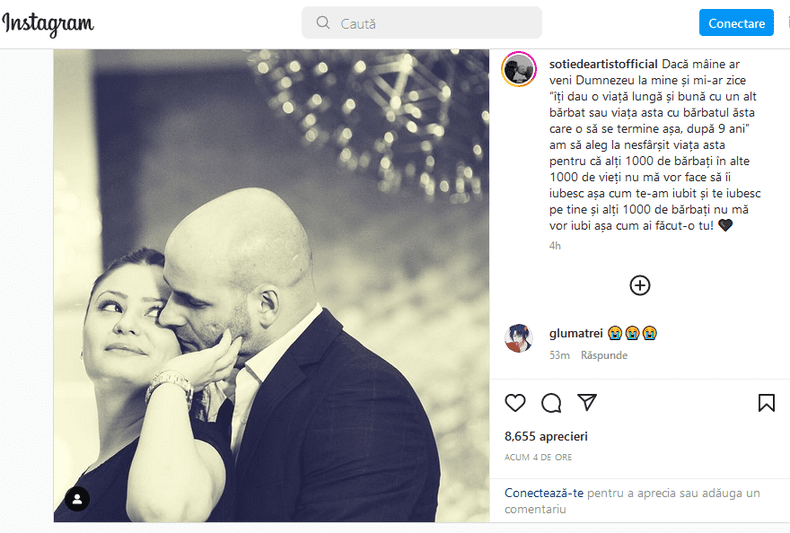The height and width of the screenshot is (533, 790).
Task: Share post with paper plane icon
Action: coord(587,402)
